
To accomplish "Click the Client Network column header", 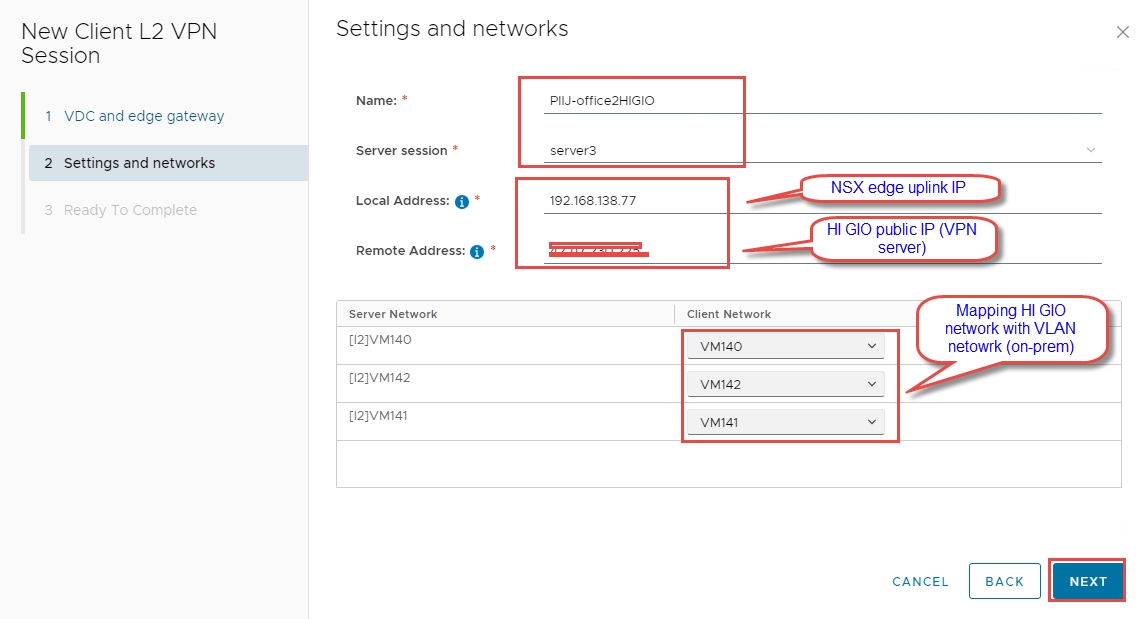I will coord(729,314).
